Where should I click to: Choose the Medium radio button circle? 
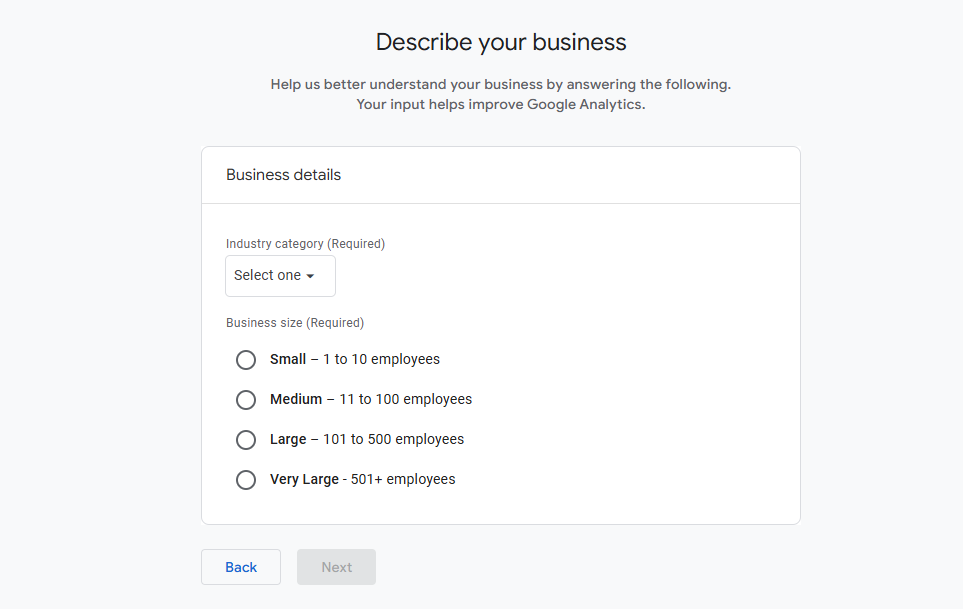(246, 400)
